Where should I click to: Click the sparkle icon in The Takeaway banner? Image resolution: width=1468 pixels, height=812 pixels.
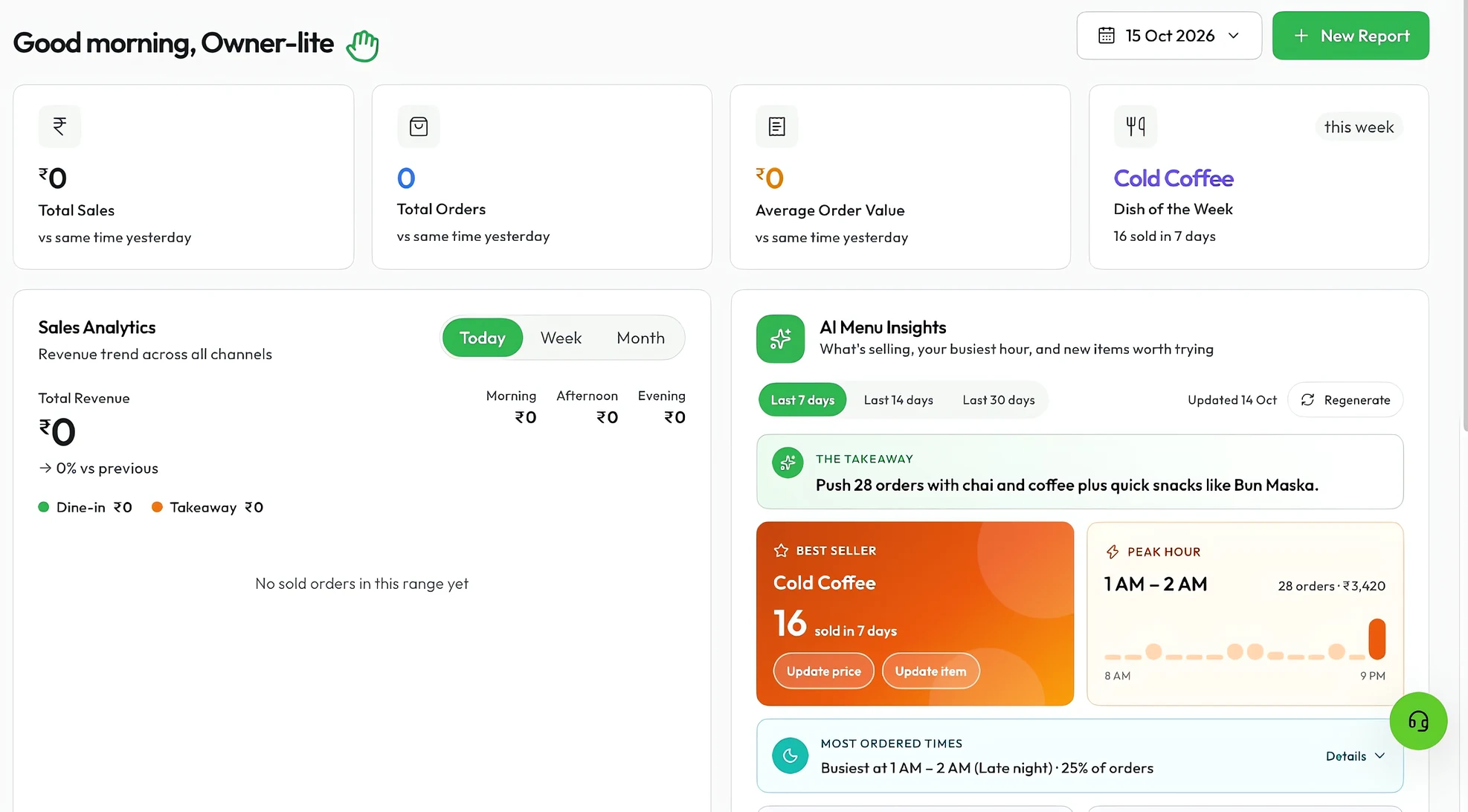point(788,463)
